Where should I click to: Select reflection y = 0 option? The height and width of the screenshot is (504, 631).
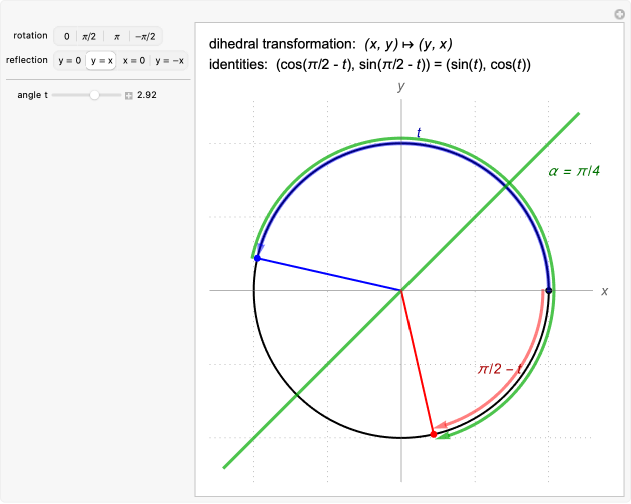[70, 61]
